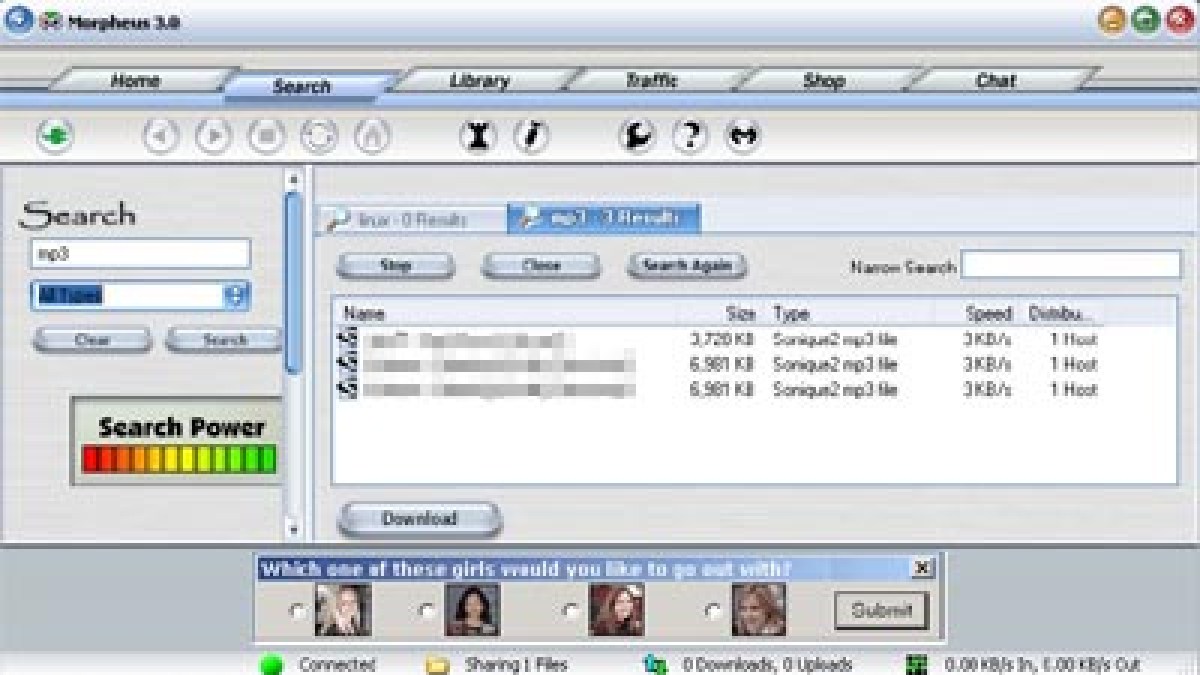
Task: Click the search panel scrollbar down arrow
Action: (x=293, y=529)
